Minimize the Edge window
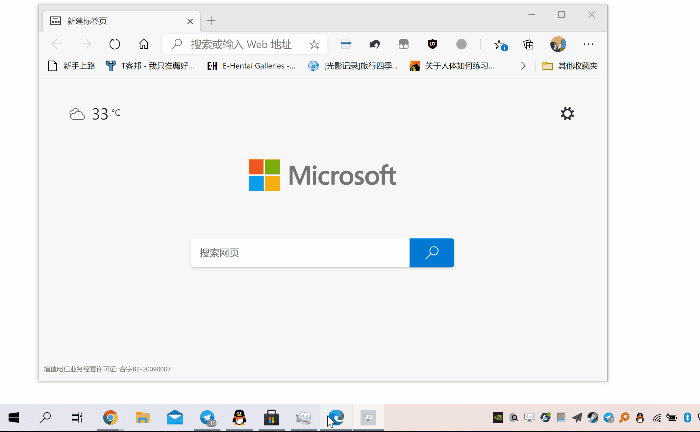Viewport: 700px width, 432px height. coord(531,15)
